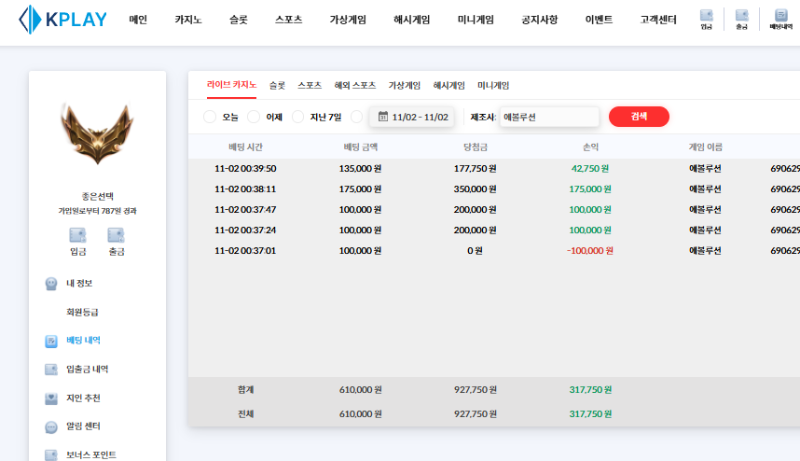Click the 11-02 00:37:24 bet row time
This screenshot has width=800, height=461.
tap(245, 230)
